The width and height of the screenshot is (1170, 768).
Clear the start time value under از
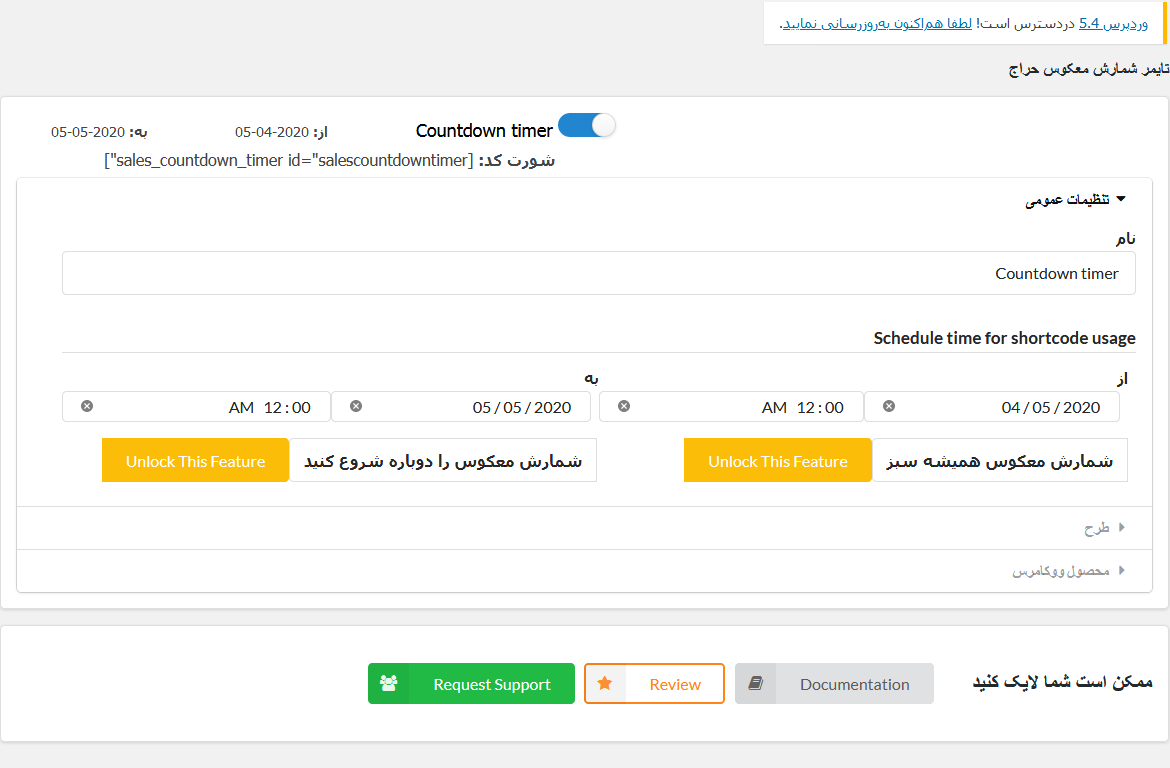click(624, 406)
